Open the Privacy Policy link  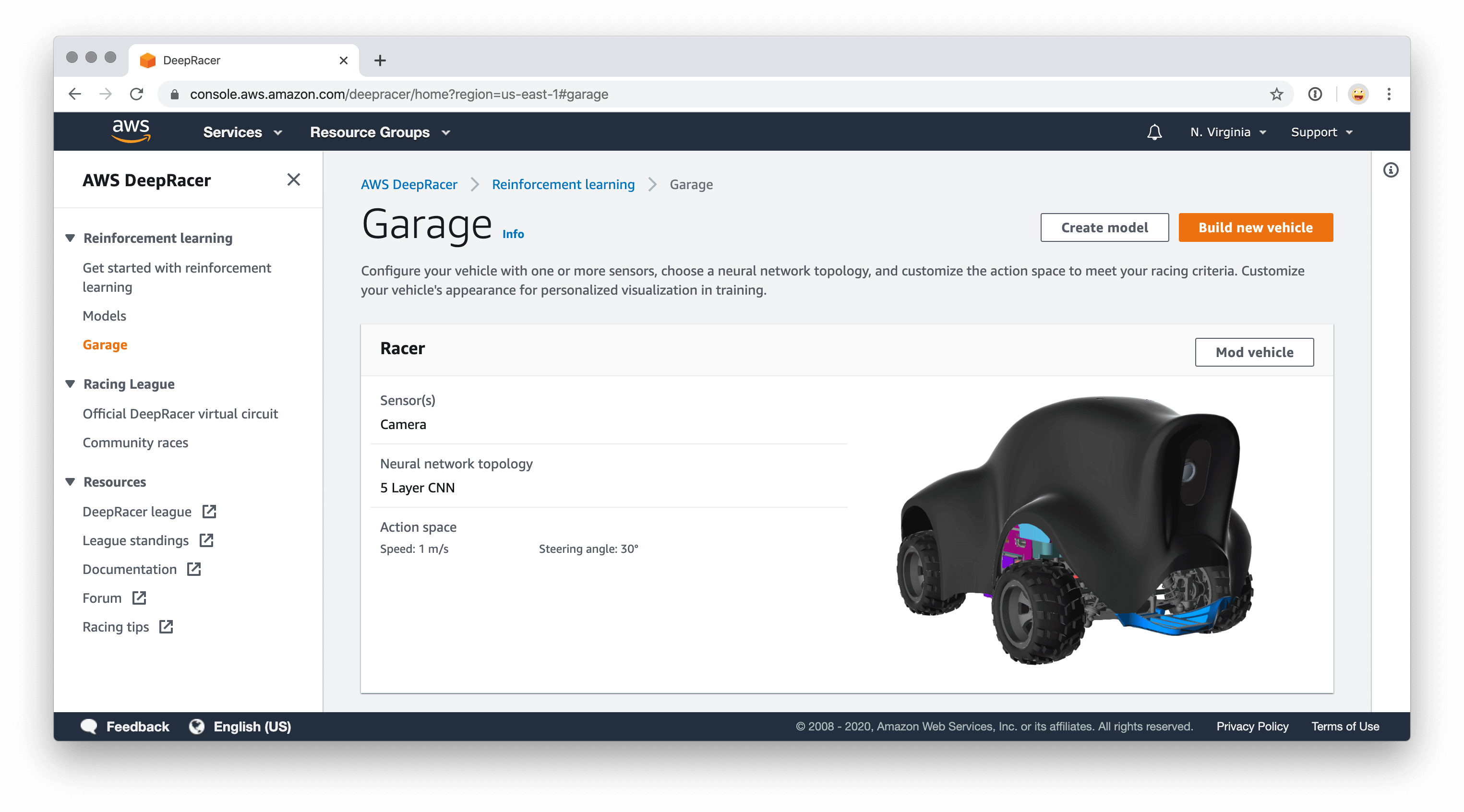(1252, 726)
